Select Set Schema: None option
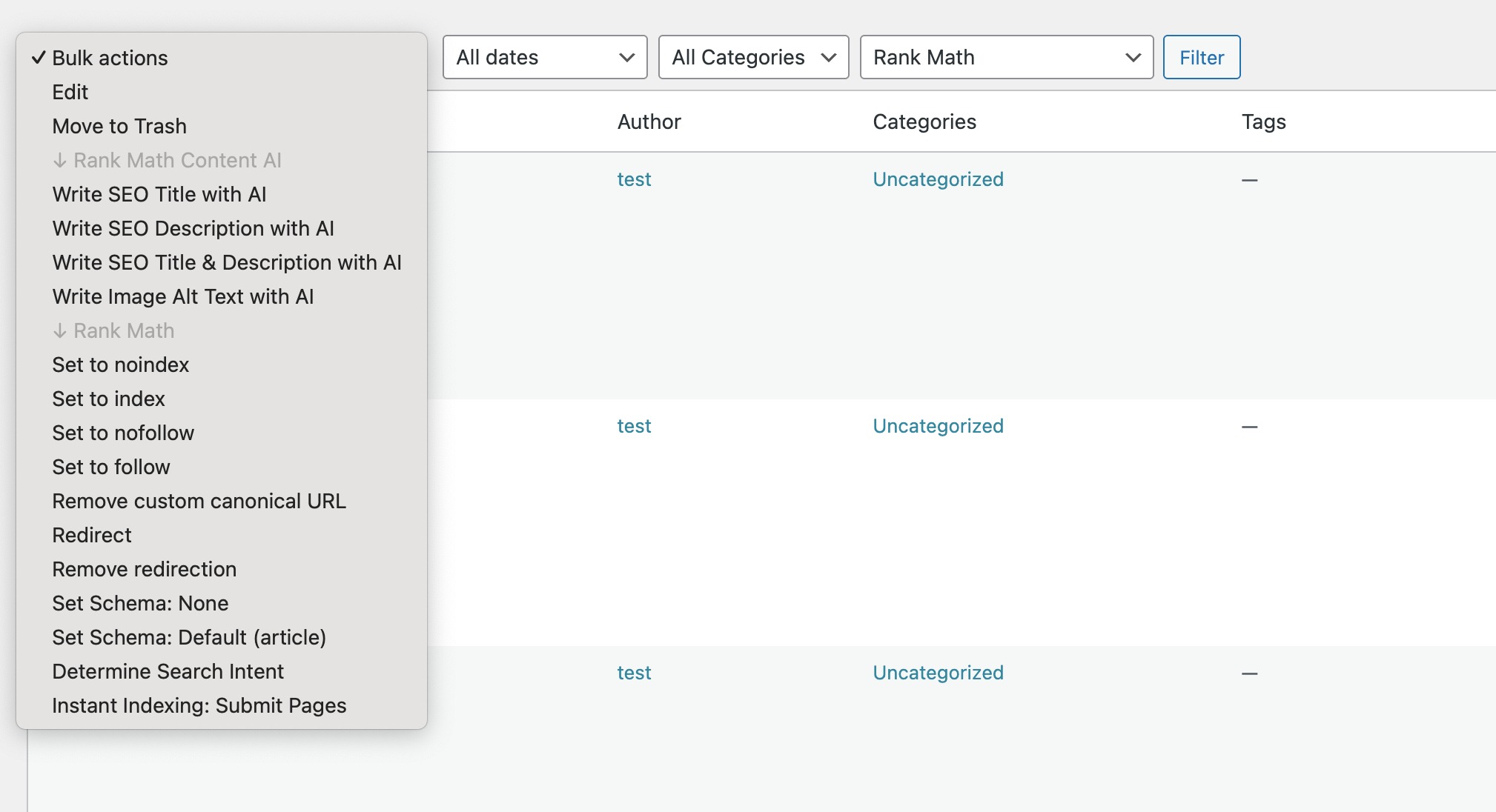The width and height of the screenshot is (1496, 812). click(x=140, y=603)
